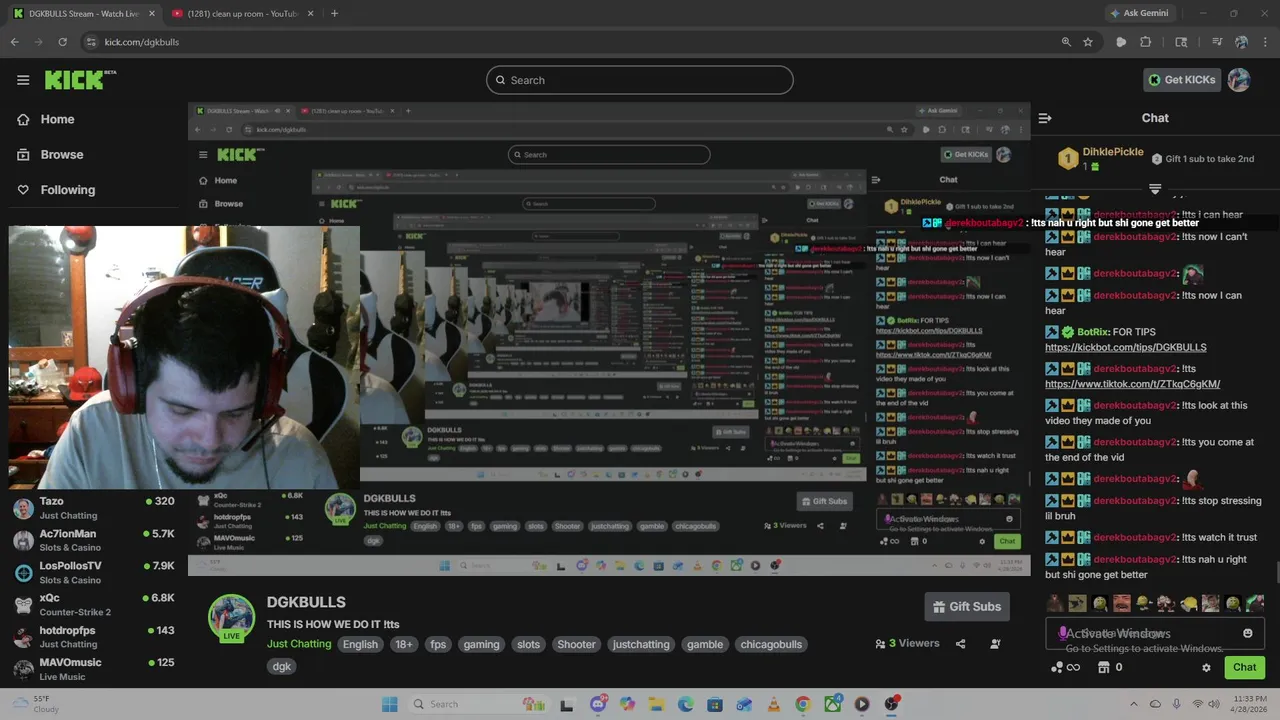This screenshot has width=1280, height=720.
Task: Send message with green Chat button
Action: (x=1245, y=667)
